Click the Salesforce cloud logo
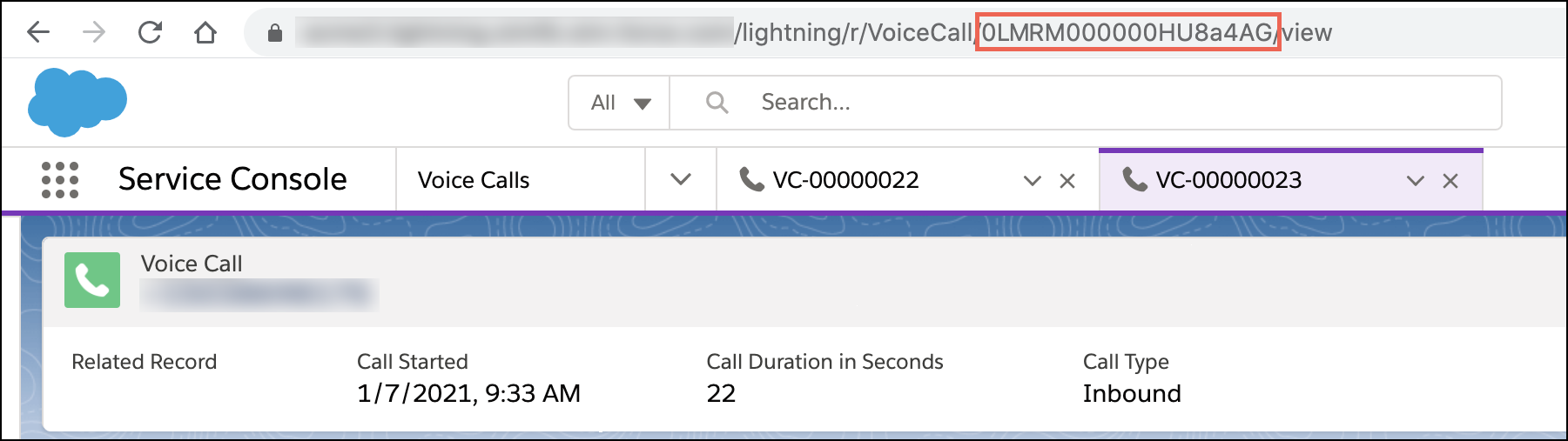The image size is (1568, 441). 77,102
